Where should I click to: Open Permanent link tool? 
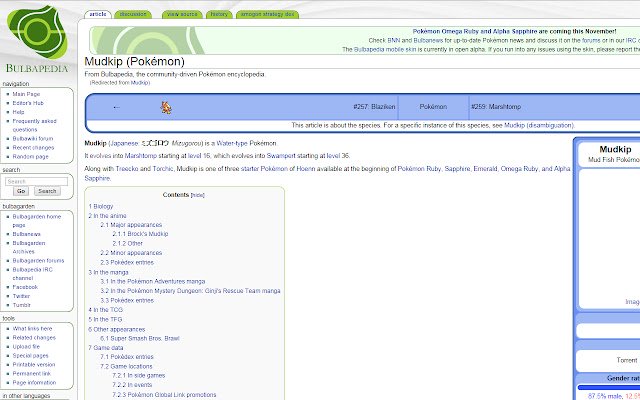31,374
